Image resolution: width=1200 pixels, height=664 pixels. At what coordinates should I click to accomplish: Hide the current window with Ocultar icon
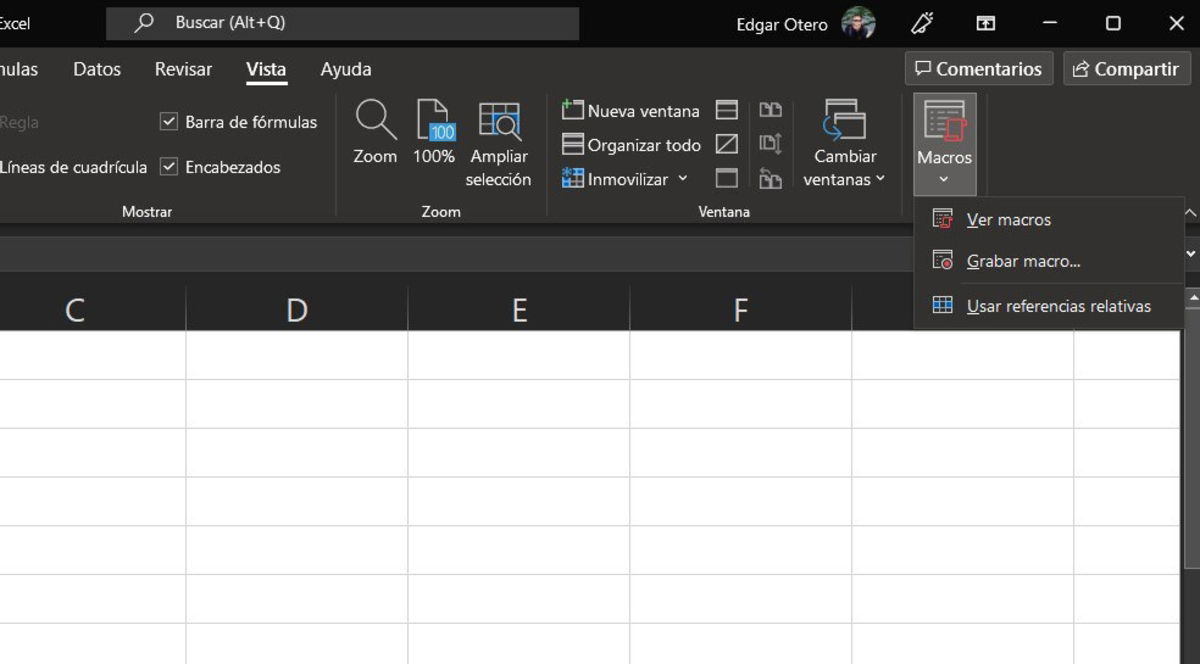click(x=726, y=144)
